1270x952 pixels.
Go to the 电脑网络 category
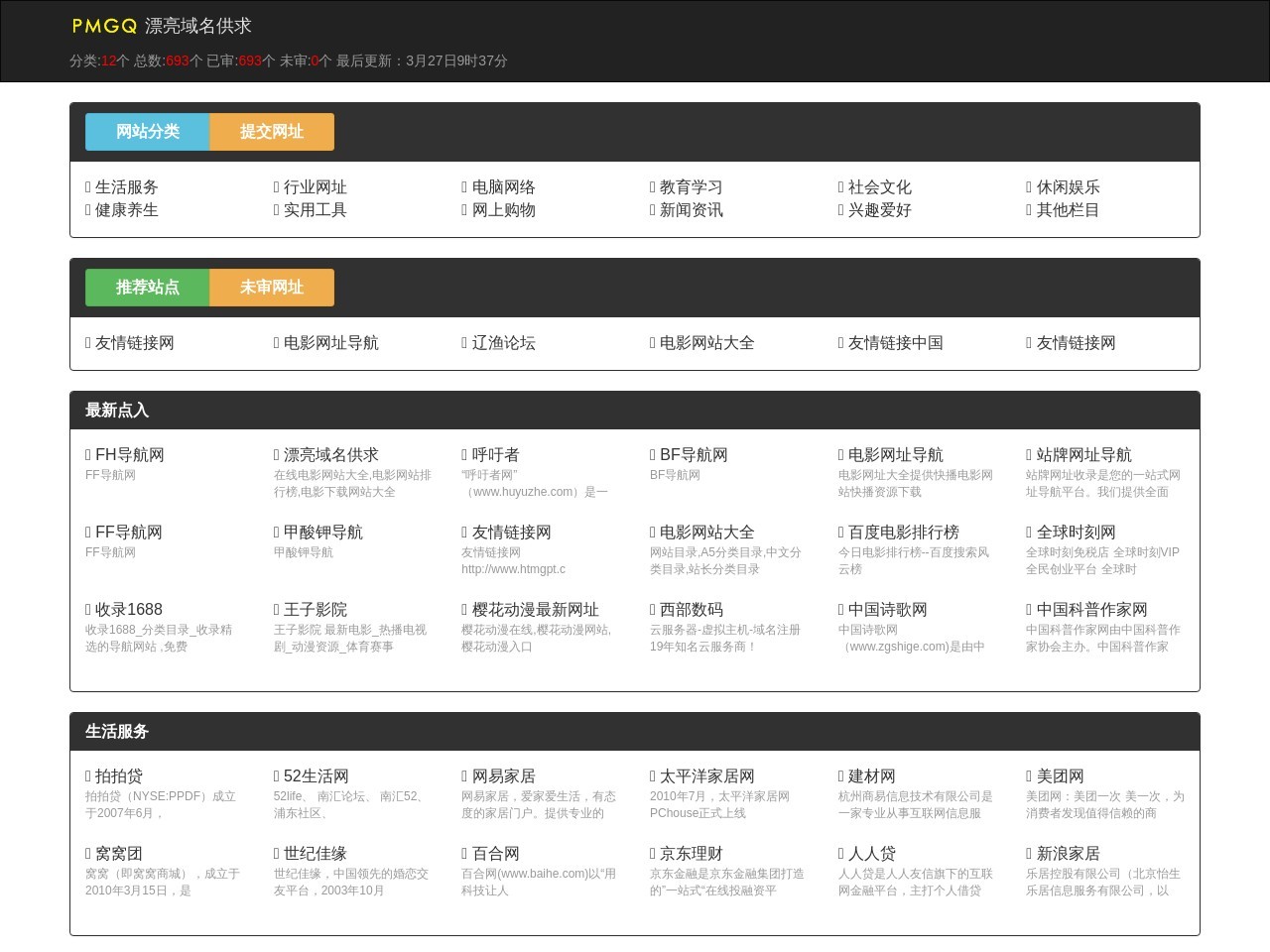pyautogui.click(x=503, y=187)
